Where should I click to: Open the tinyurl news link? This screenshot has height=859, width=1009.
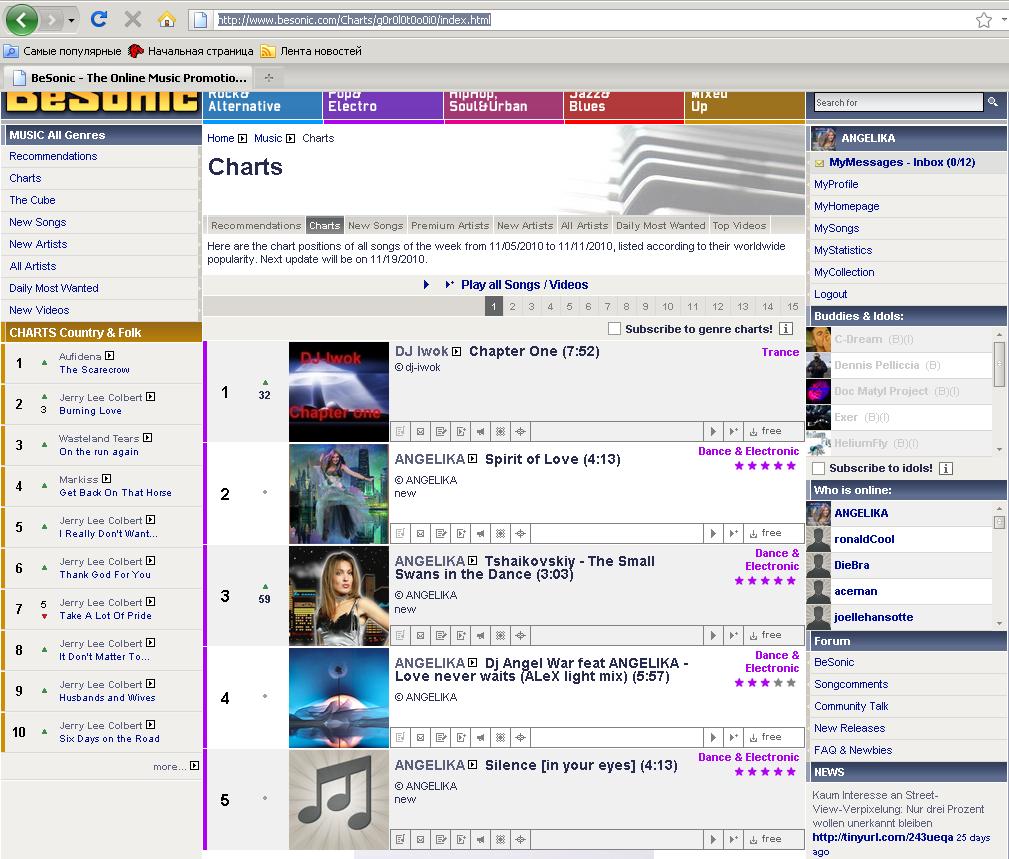(x=882, y=837)
